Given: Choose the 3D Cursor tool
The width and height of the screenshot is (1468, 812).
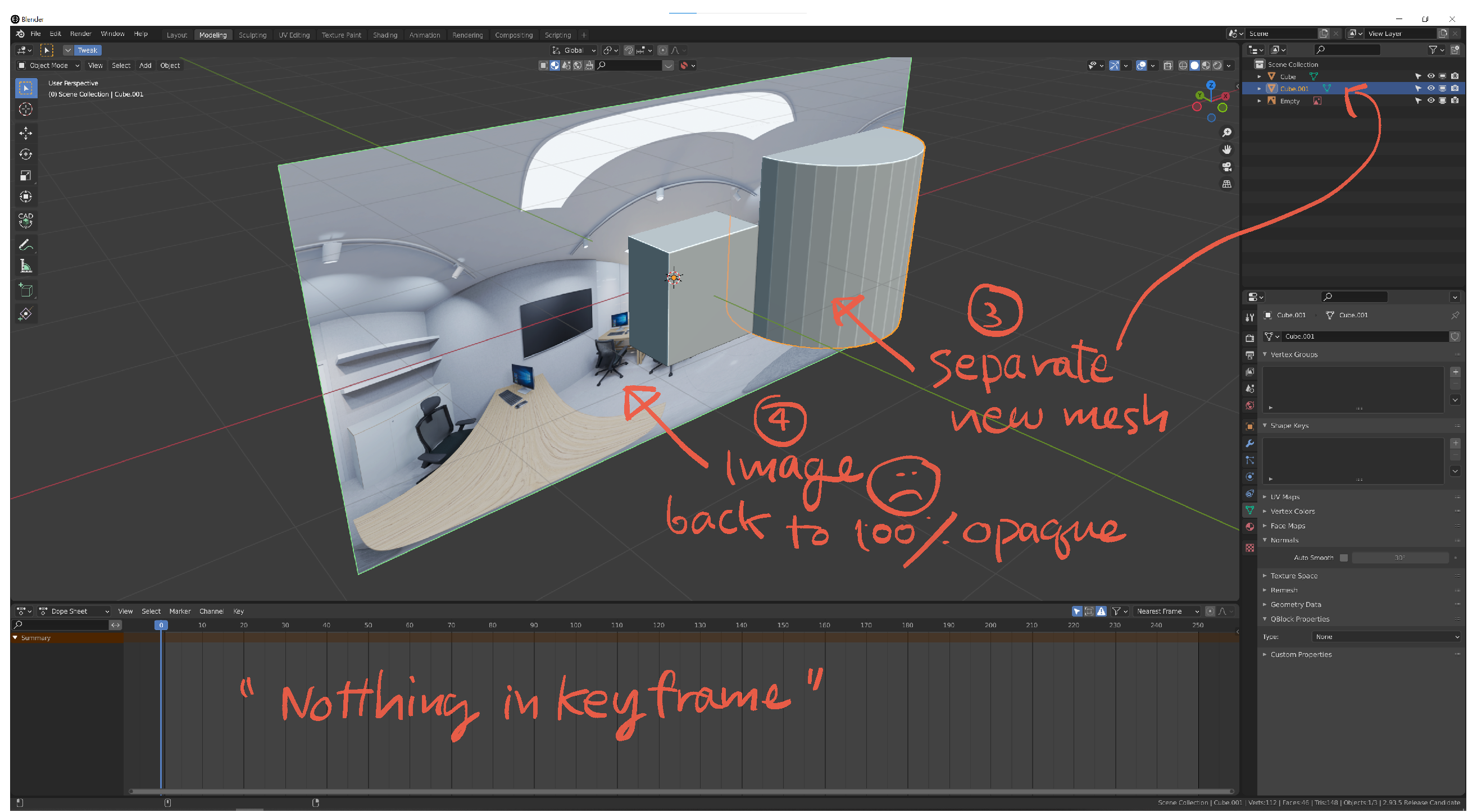Looking at the screenshot, I should (26, 110).
